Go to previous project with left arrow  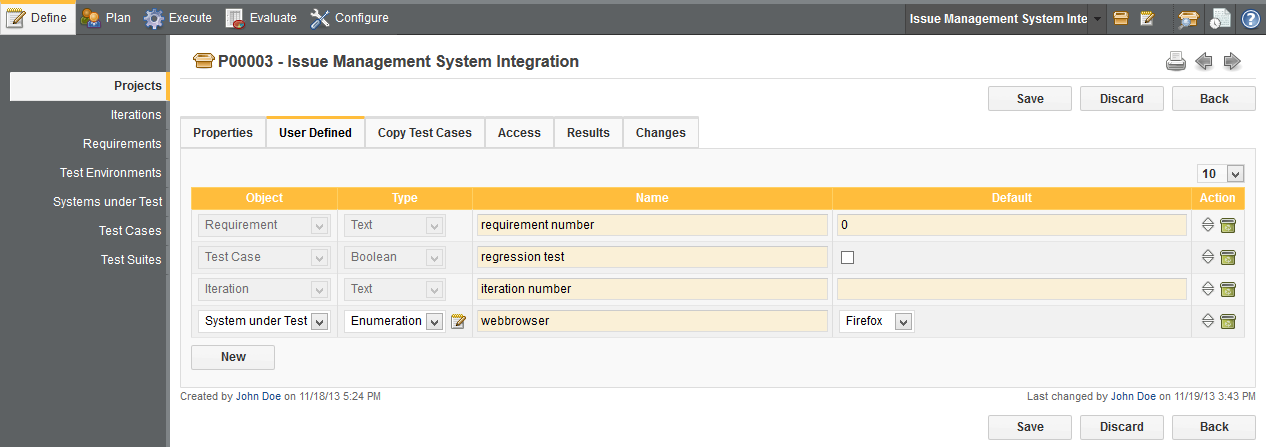(1204, 62)
